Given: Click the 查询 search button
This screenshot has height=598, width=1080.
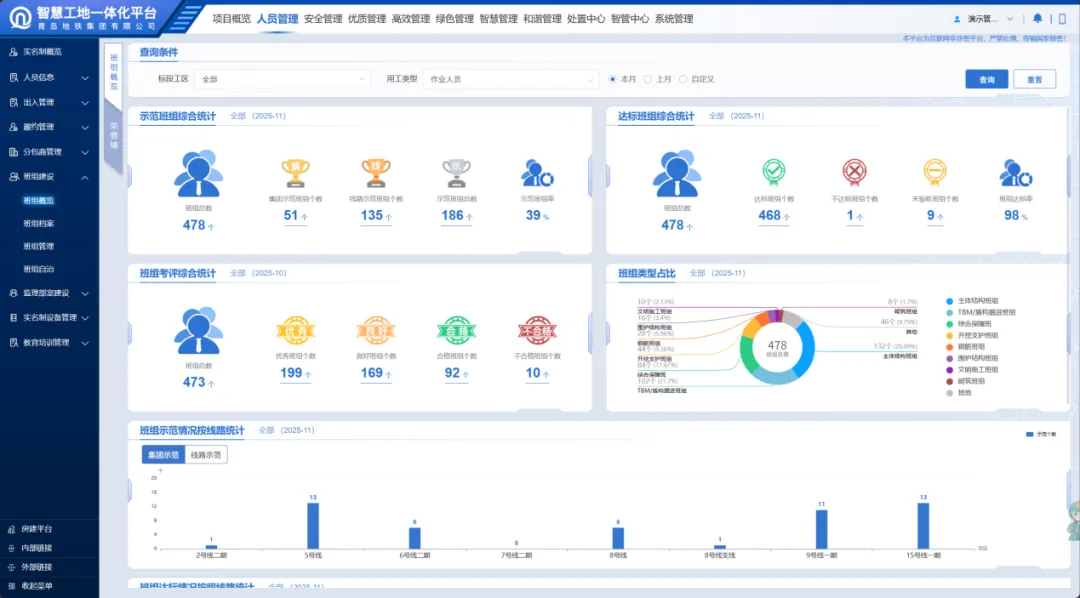Looking at the screenshot, I should tap(986, 79).
